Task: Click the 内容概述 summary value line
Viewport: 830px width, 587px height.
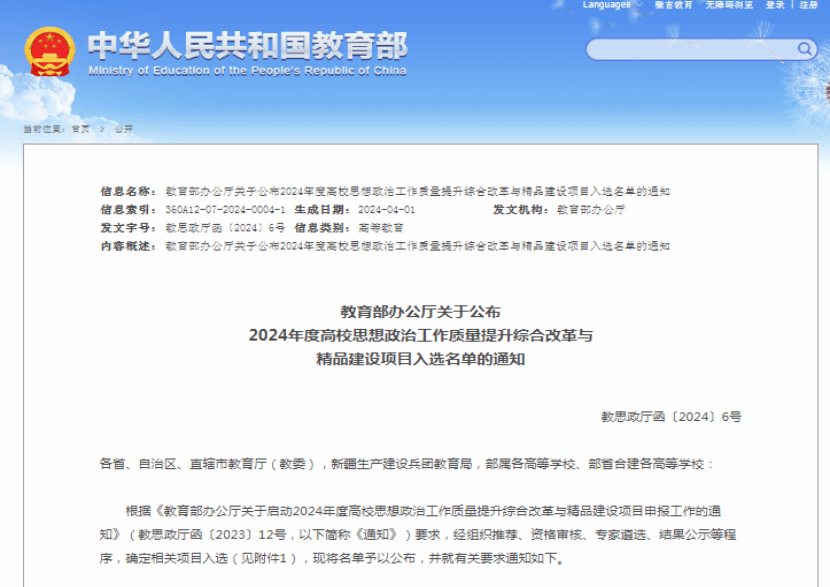Action: (x=418, y=246)
